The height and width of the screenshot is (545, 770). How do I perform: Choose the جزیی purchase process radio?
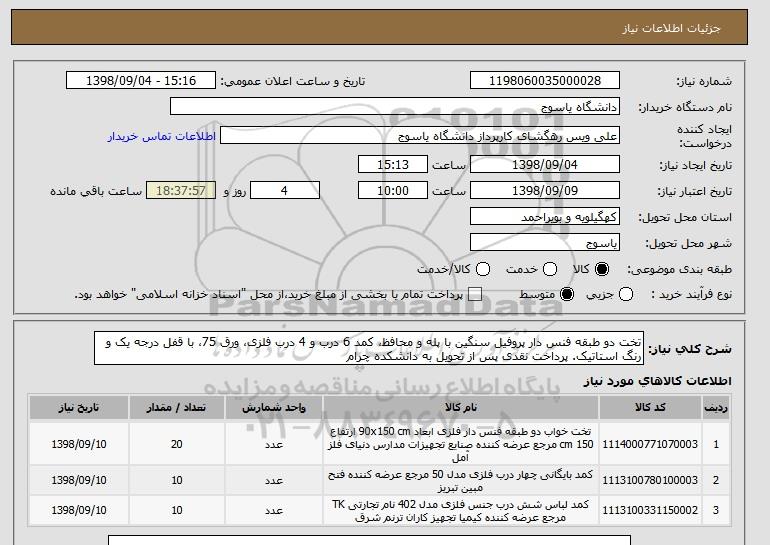coord(626,295)
